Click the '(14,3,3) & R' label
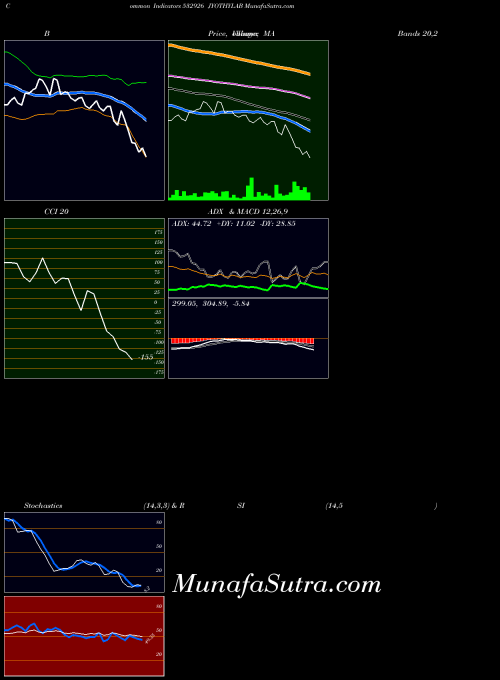The height and width of the screenshot is (680, 500). (x=164, y=506)
